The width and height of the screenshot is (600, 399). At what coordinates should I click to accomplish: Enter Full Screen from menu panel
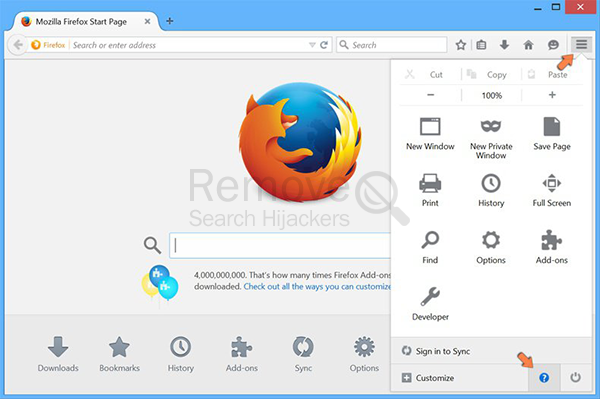coord(552,190)
